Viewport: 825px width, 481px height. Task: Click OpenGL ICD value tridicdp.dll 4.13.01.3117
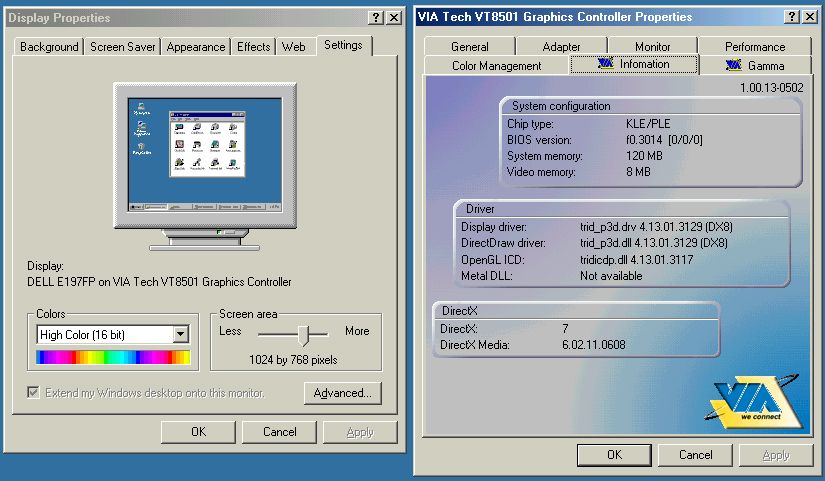[x=637, y=259]
